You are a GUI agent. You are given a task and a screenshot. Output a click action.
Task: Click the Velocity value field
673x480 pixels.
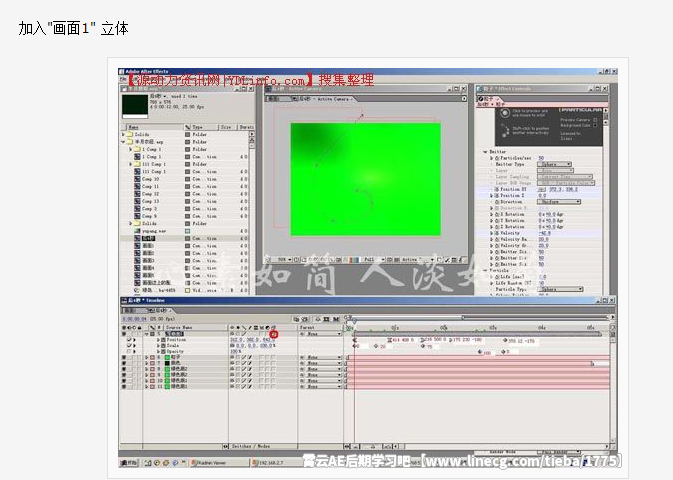point(545,233)
